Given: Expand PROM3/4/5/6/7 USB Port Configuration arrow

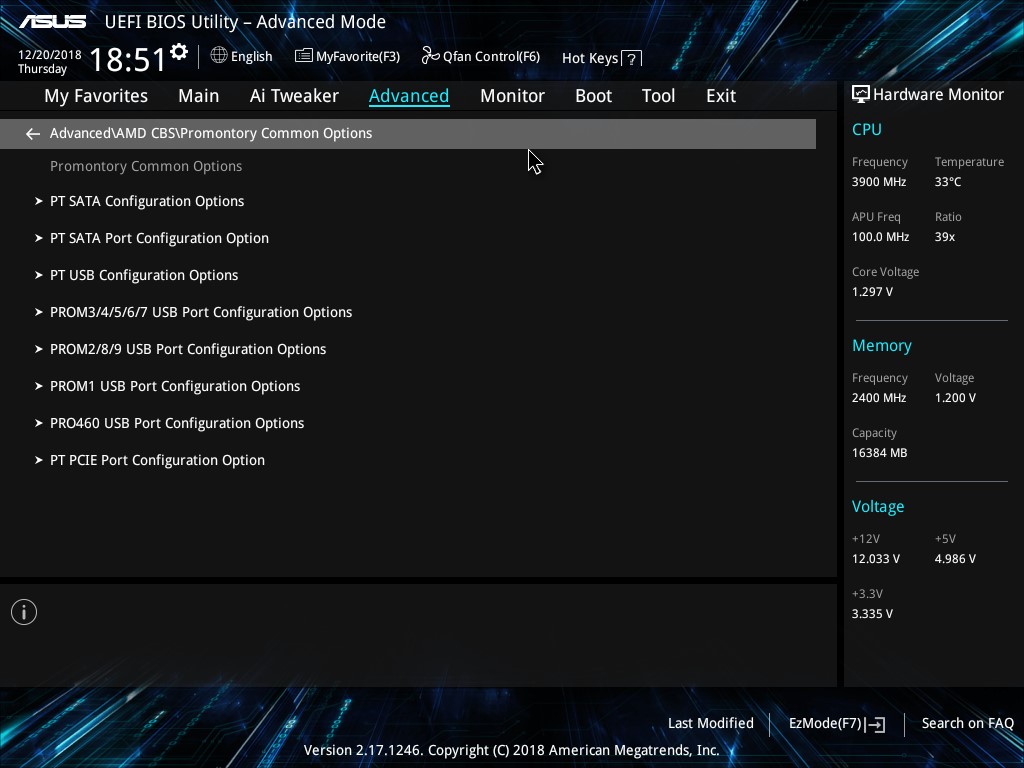Looking at the screenshot, I should point(39,312).
